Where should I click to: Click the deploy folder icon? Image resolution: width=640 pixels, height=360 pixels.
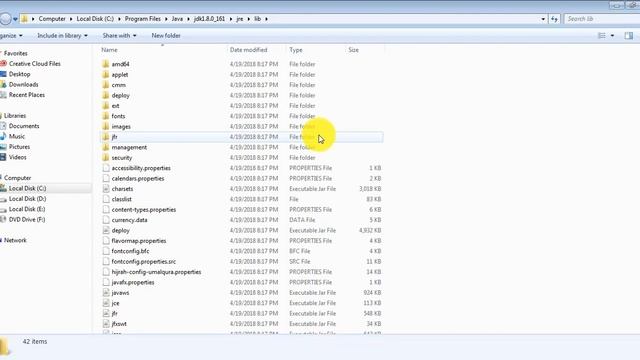pos(106,95)
